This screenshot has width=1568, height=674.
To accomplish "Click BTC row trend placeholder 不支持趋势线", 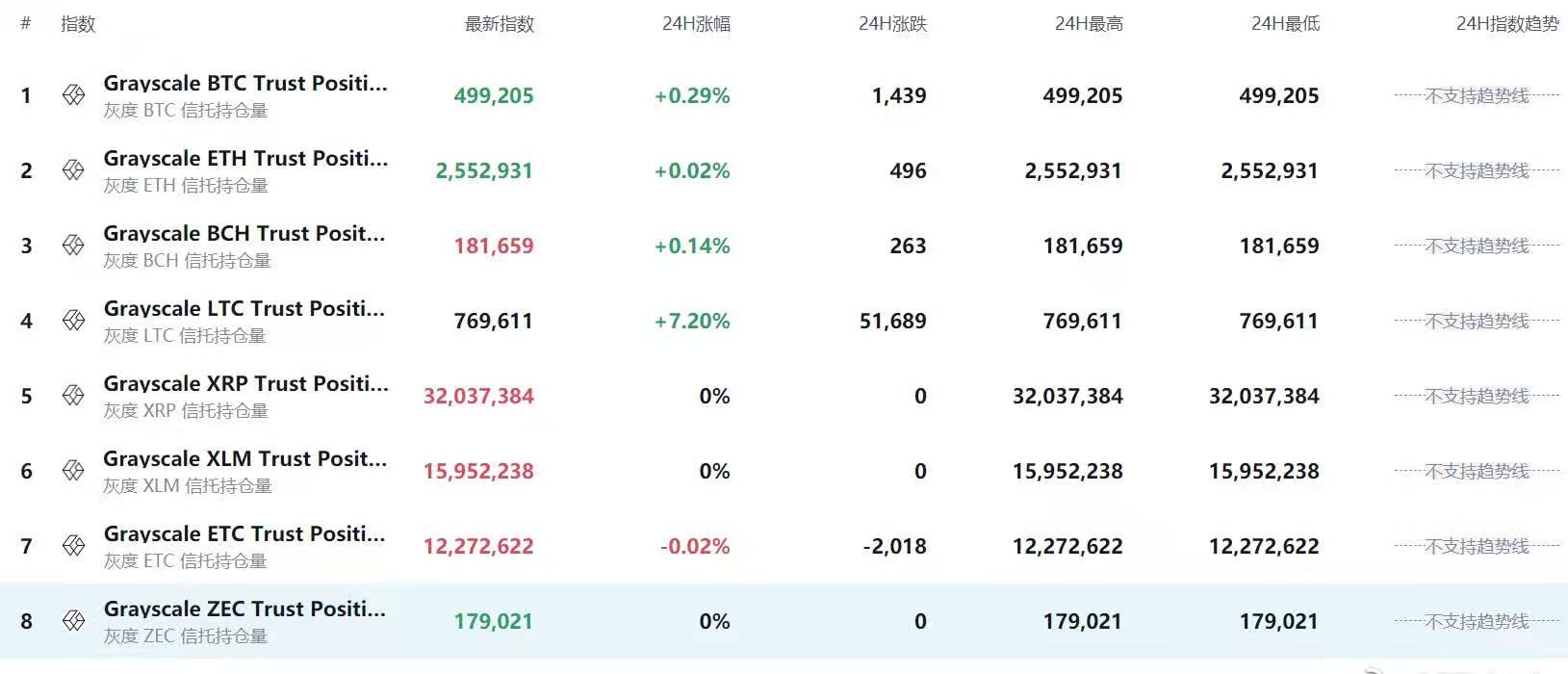I will 1477,95.
